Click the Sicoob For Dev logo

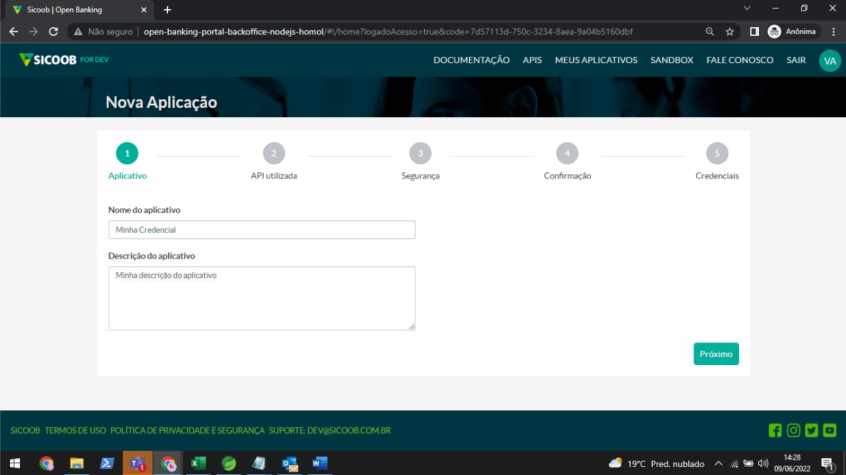(x=64, y=59)
